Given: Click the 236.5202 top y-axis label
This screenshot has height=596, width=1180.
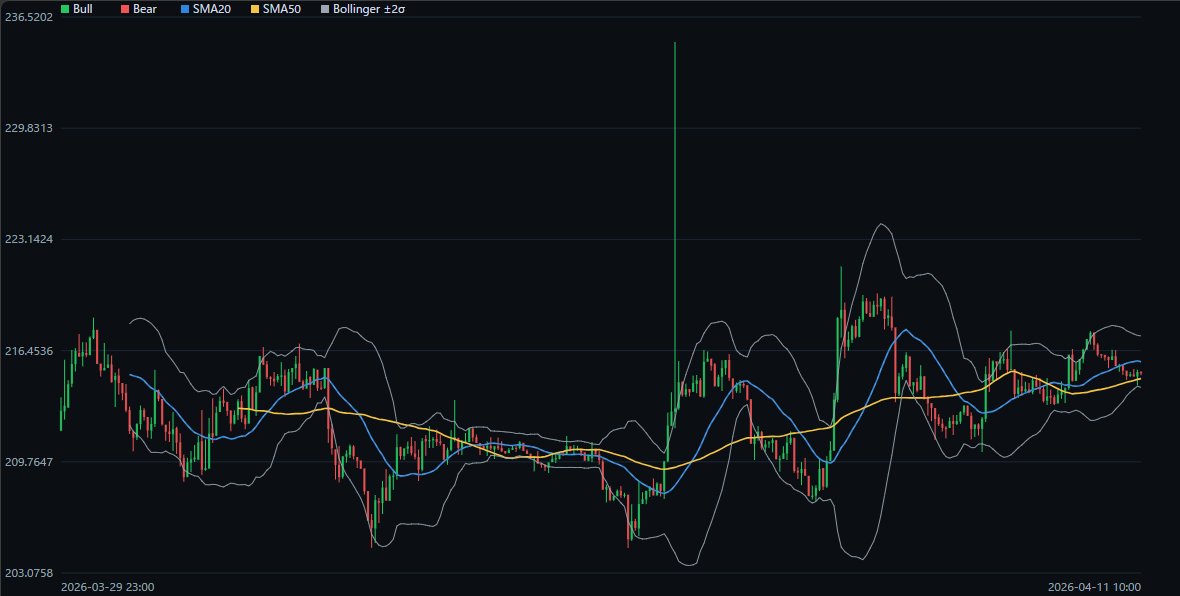Looking at the screenshot, I should 28,18.
